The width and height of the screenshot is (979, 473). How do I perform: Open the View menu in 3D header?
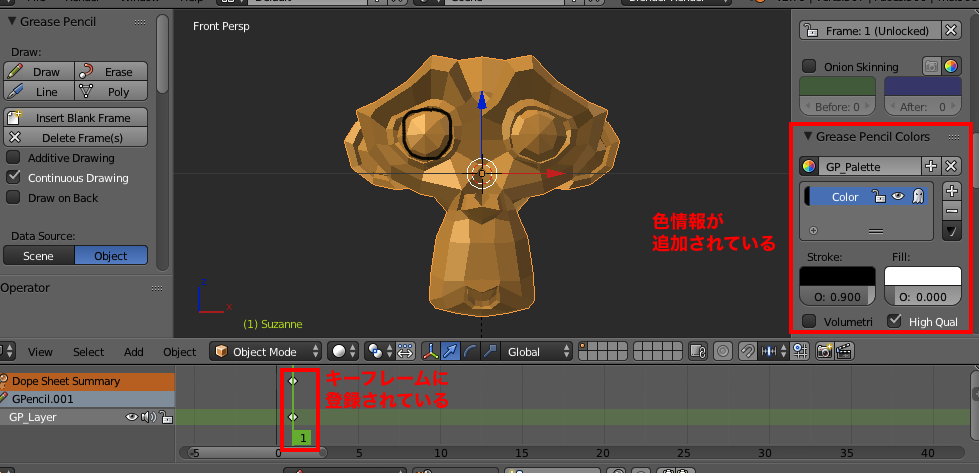click(x=40, y=352)
